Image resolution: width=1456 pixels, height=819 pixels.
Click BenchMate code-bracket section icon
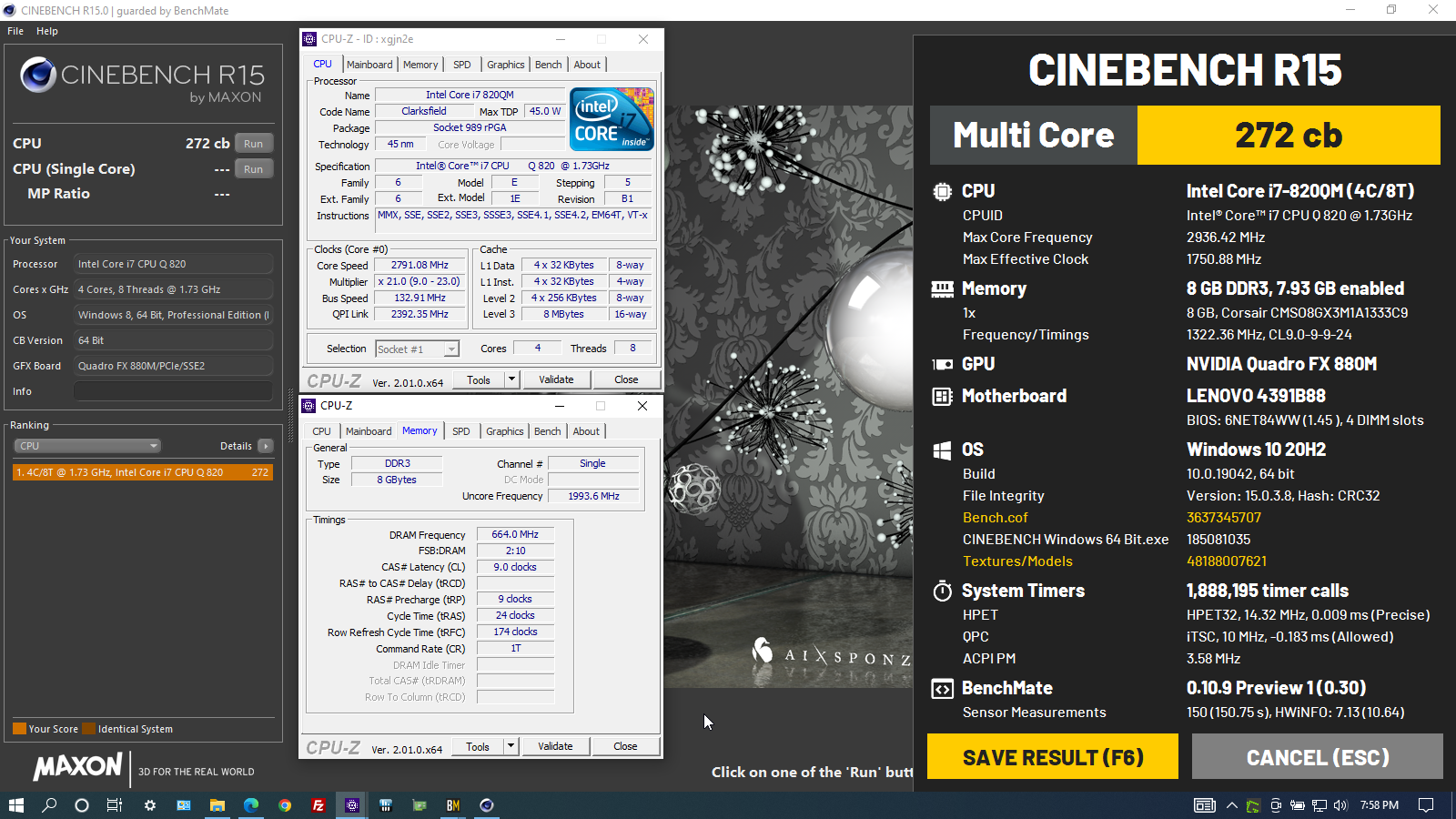click(x=943, y=689)
